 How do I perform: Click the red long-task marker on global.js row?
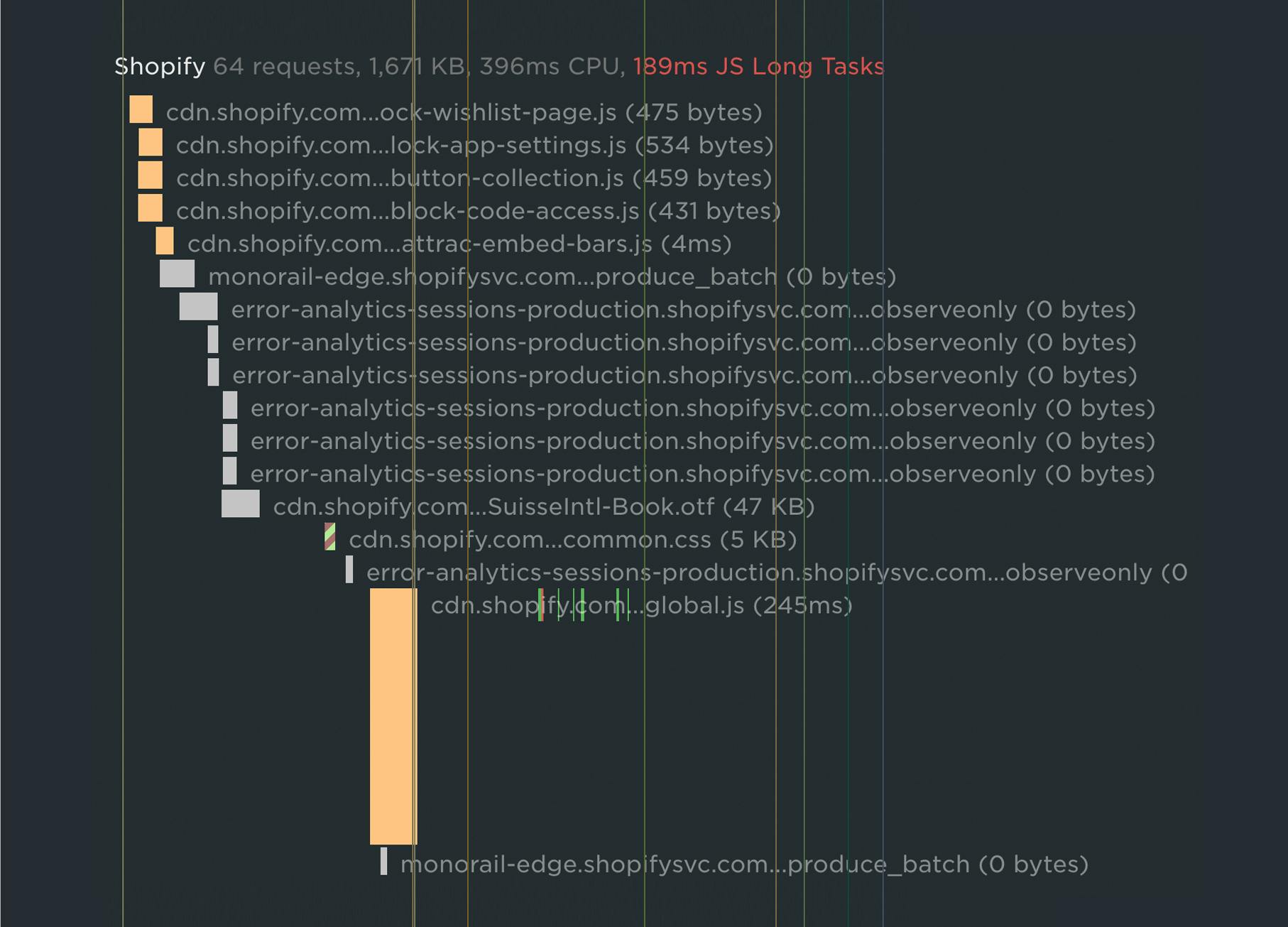pyautogui.click(x=540, y=605)
